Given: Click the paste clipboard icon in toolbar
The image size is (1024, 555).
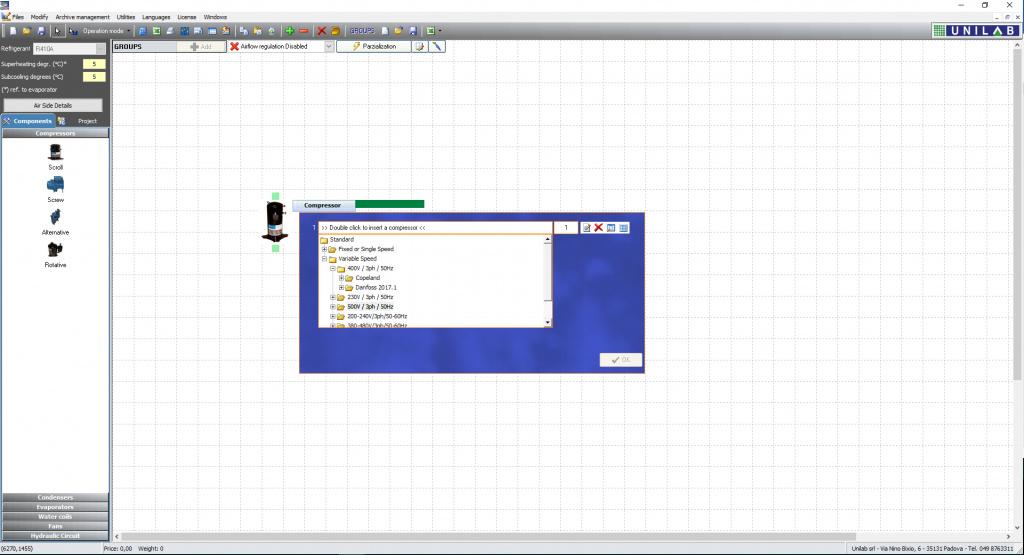Looking at the screenshot, I should pos(258,31).
